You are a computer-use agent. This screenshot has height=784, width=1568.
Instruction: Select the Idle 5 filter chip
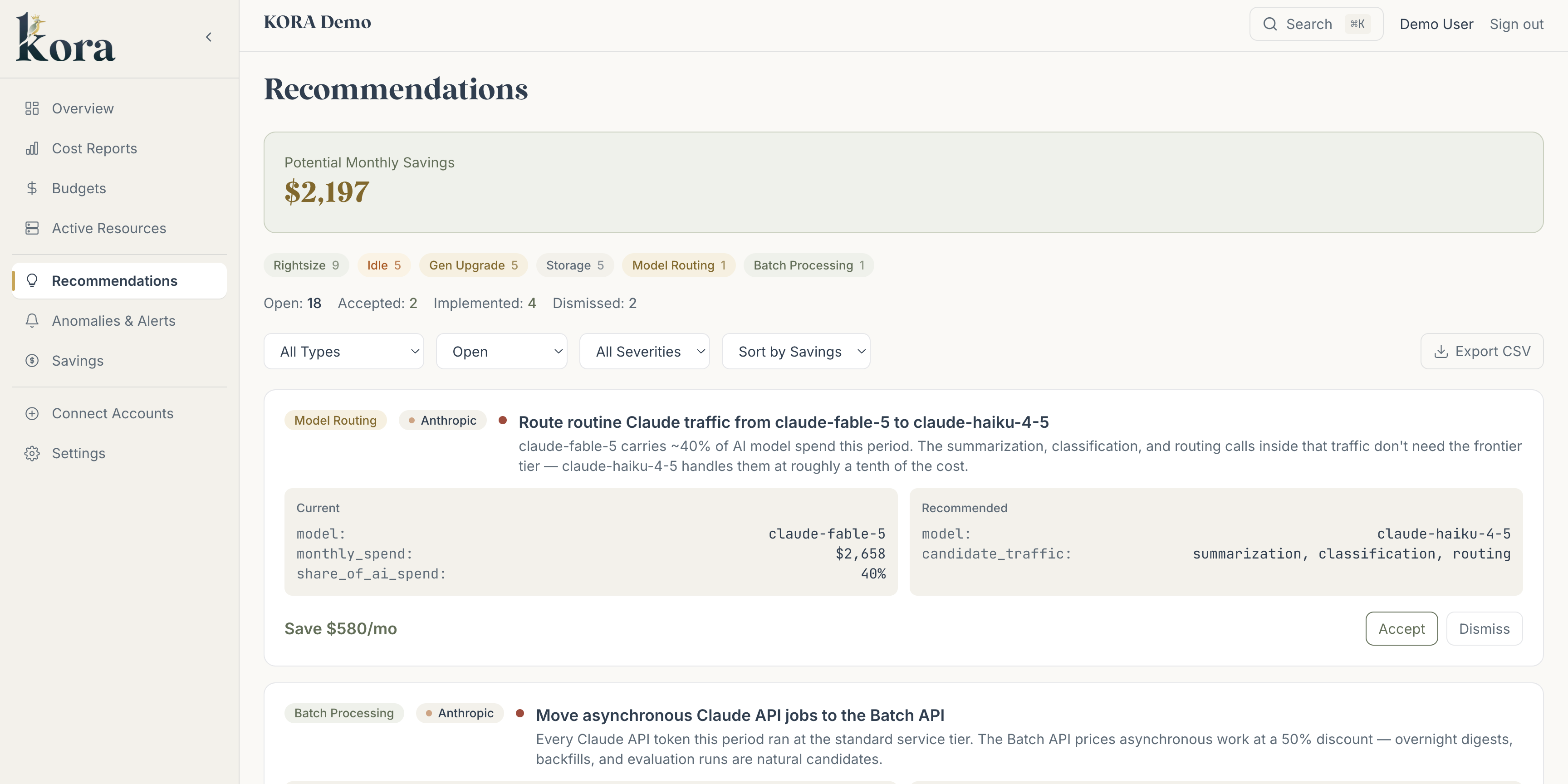384,265
